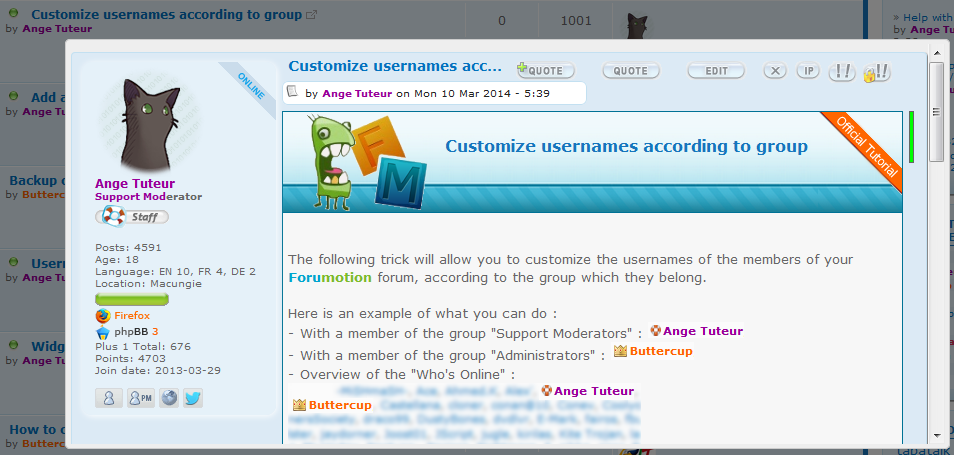Image resolution: width=954 pixels, height=455 pixels.
Task: Click the multi-quote plus QUOTE button
Action: (x=546, y=71)
